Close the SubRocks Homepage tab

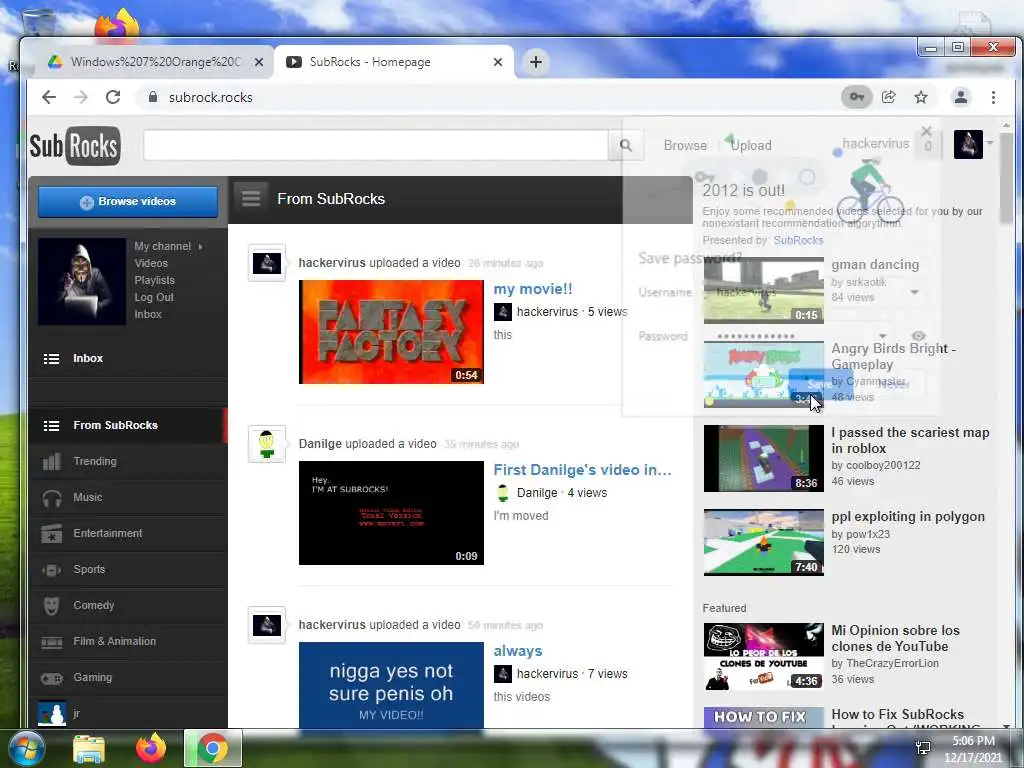(498, 62)
